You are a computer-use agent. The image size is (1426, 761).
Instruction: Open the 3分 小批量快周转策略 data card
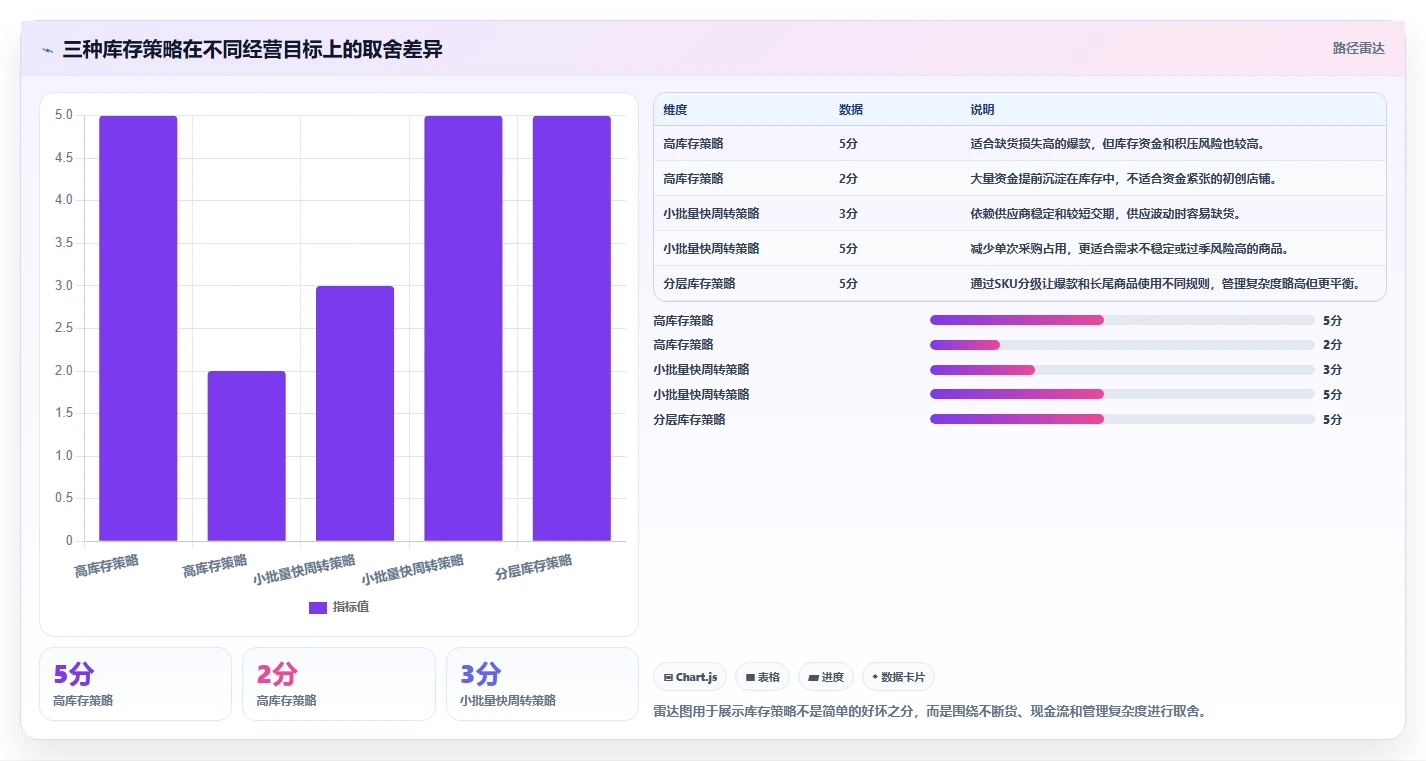click(x=542, y=684)
